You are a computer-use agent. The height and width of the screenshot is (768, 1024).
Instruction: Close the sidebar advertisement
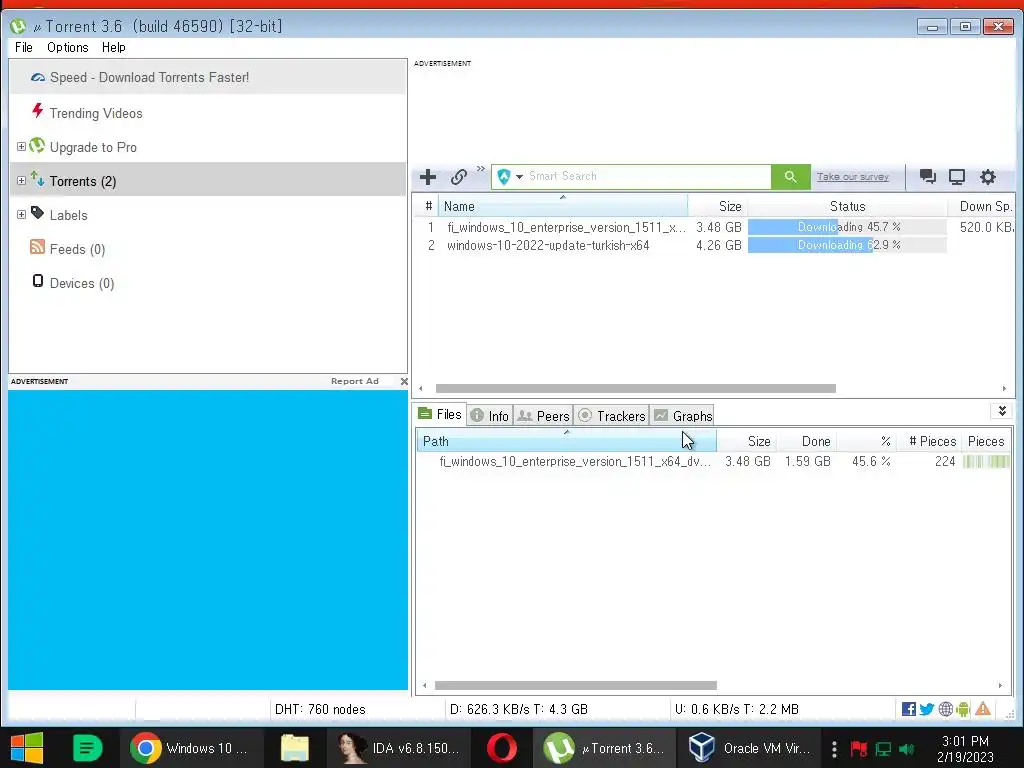coord(404,381)
